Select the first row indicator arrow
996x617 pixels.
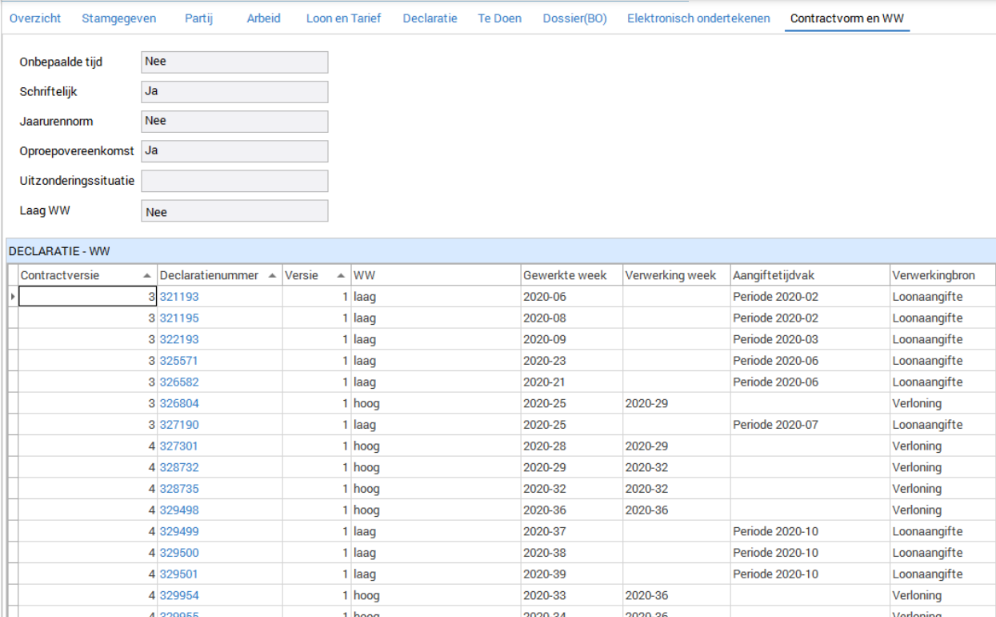pos(12,297)
